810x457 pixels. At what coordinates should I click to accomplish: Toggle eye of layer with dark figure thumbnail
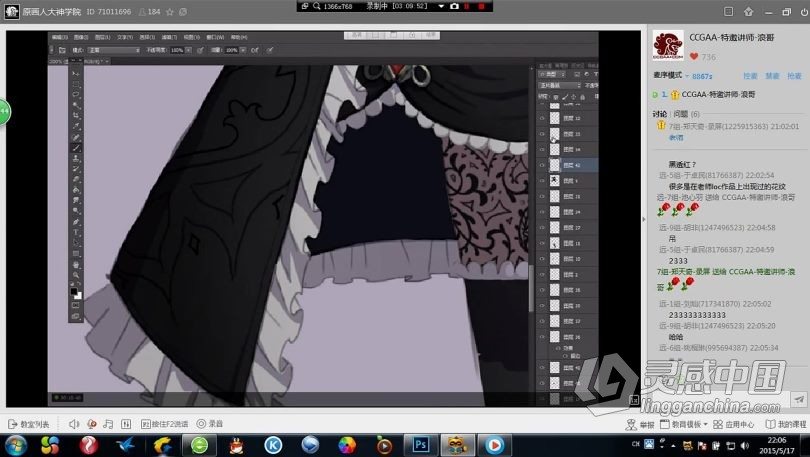[x=542, y=181]
